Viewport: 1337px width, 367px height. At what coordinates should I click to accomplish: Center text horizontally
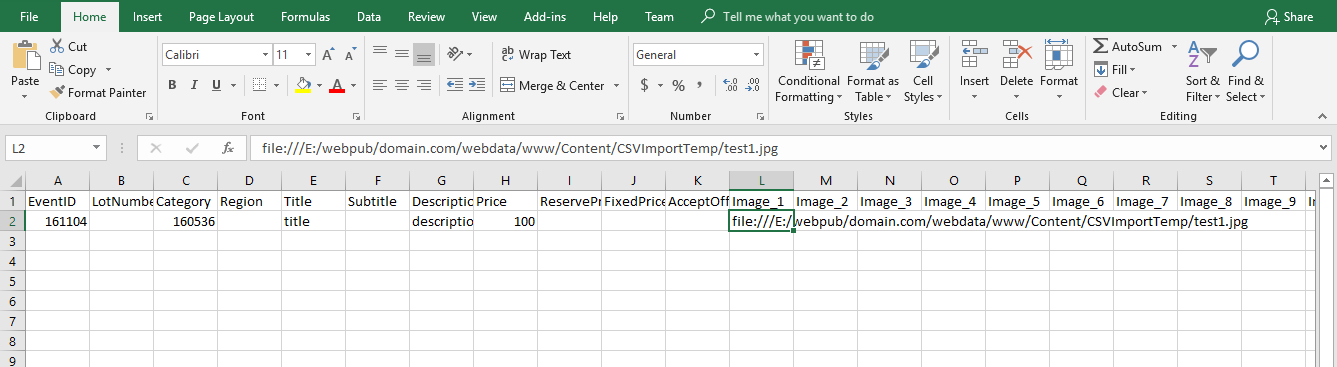tap(402, 85)
